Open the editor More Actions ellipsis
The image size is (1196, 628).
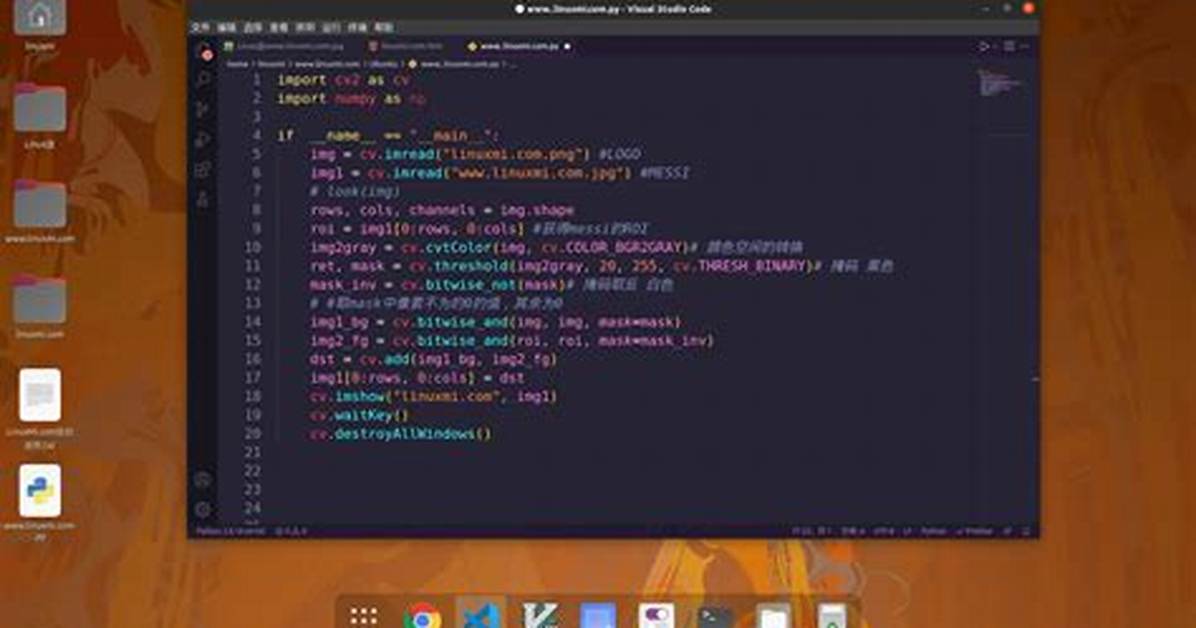point(1024,47)
